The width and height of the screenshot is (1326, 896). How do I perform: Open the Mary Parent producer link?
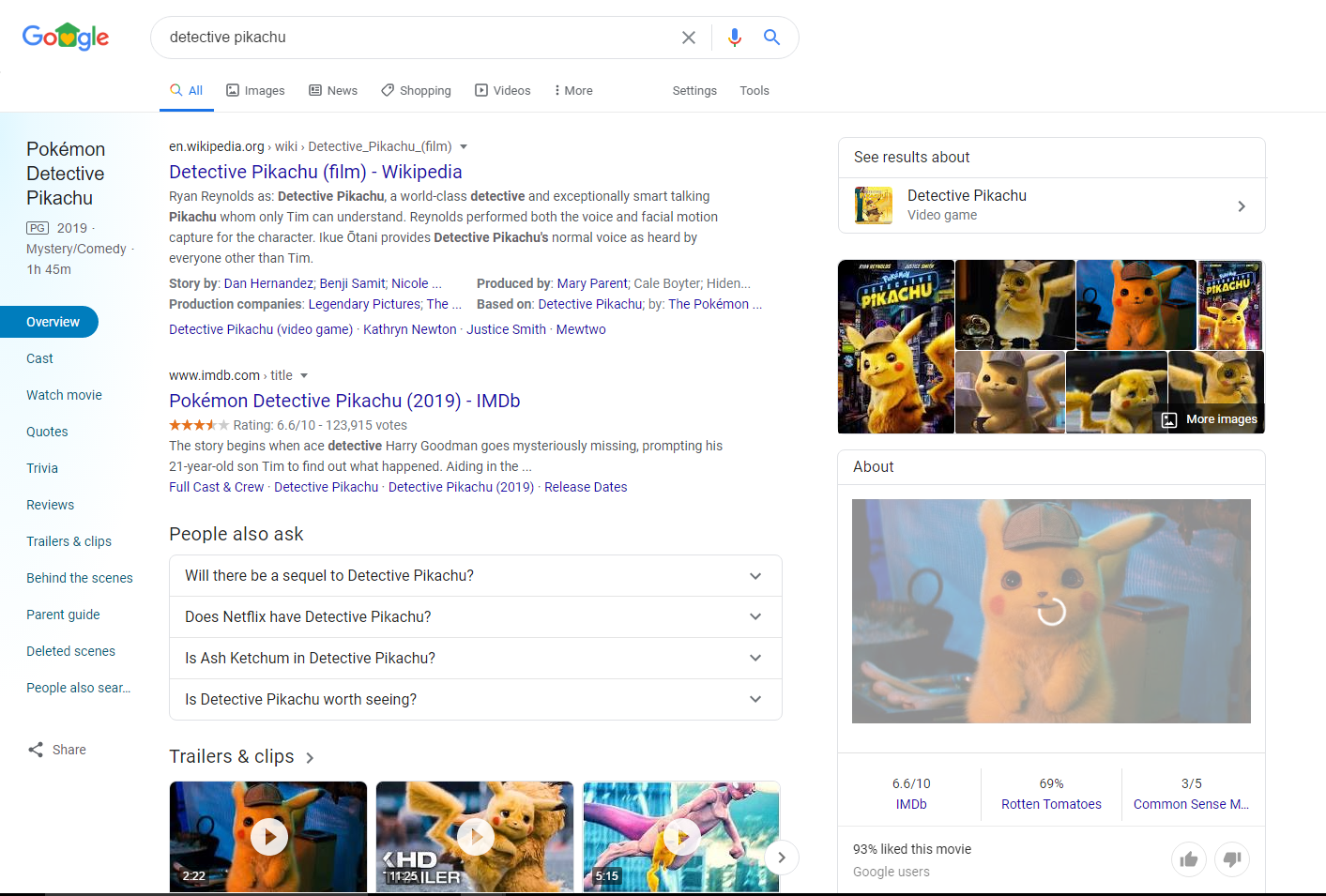592,283
